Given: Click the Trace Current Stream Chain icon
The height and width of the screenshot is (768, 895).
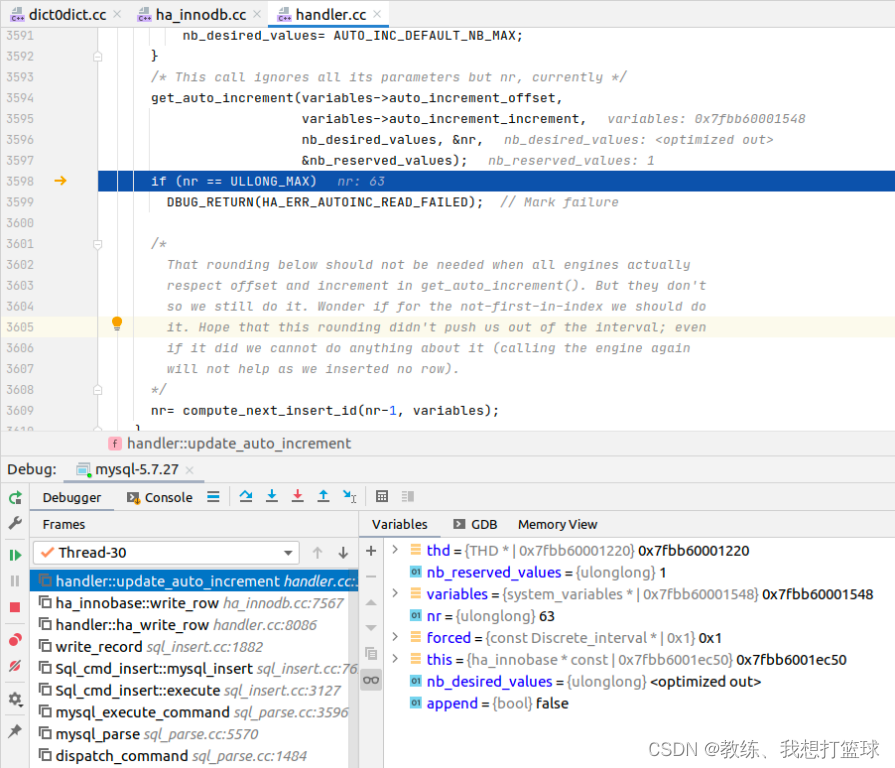Looking at the screenshot, I should pos(408,496).
